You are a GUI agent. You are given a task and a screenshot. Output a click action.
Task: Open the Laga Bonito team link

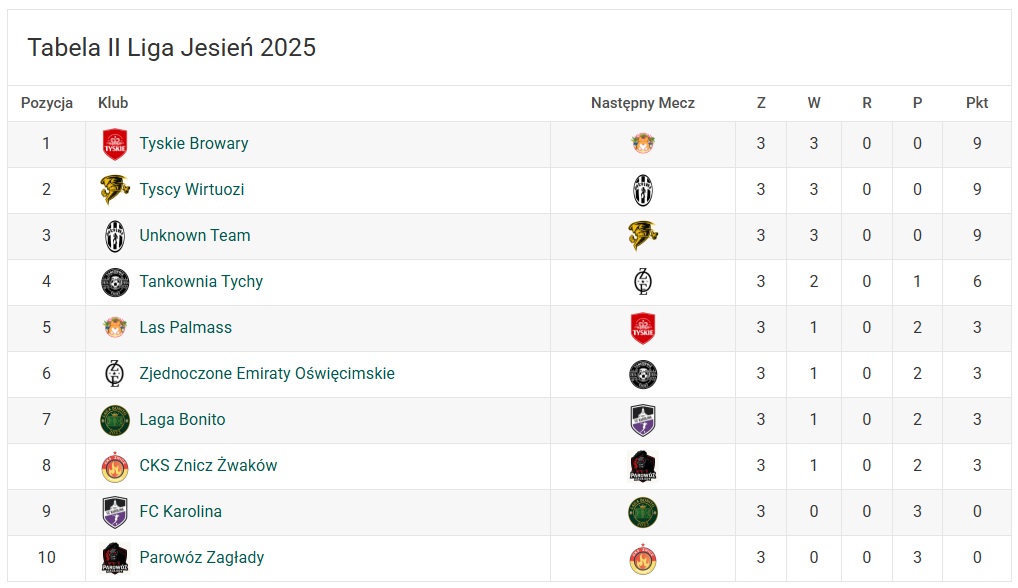[x=182, y=420]
